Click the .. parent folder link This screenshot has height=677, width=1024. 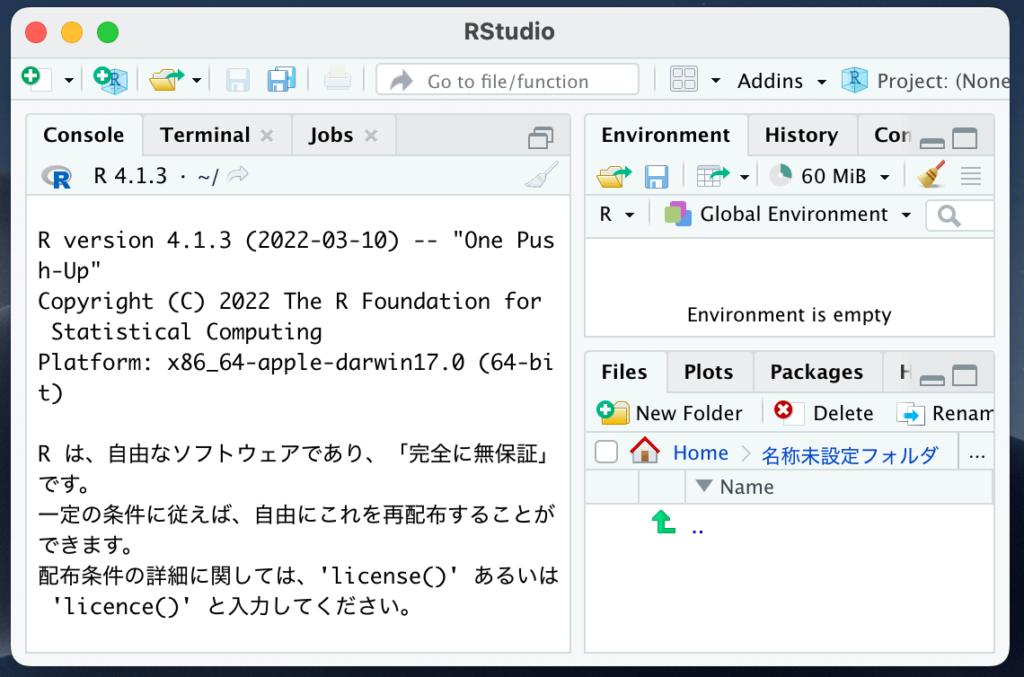tap(697, 531)
